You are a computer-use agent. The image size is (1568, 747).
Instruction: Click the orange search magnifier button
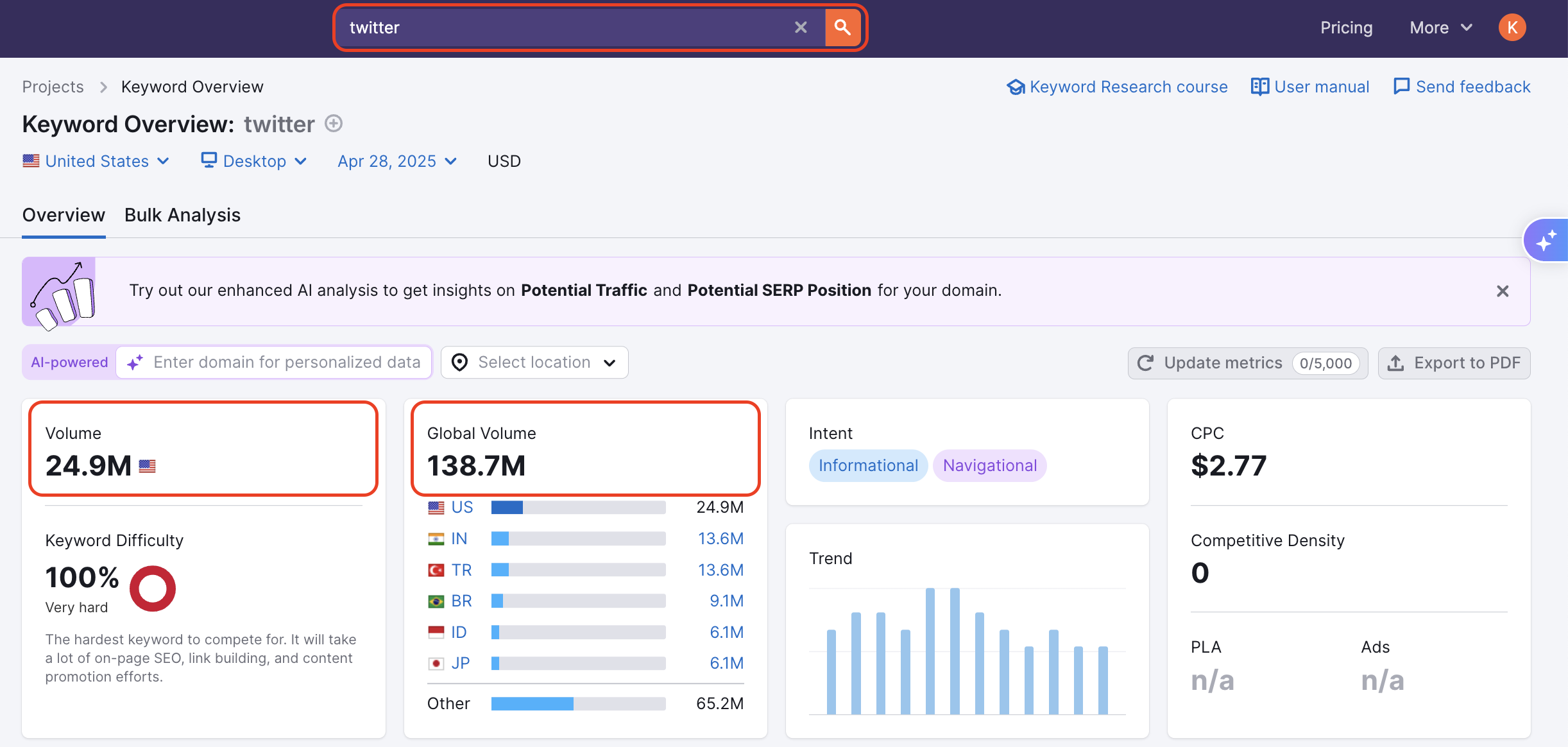[x=842, y=28]
